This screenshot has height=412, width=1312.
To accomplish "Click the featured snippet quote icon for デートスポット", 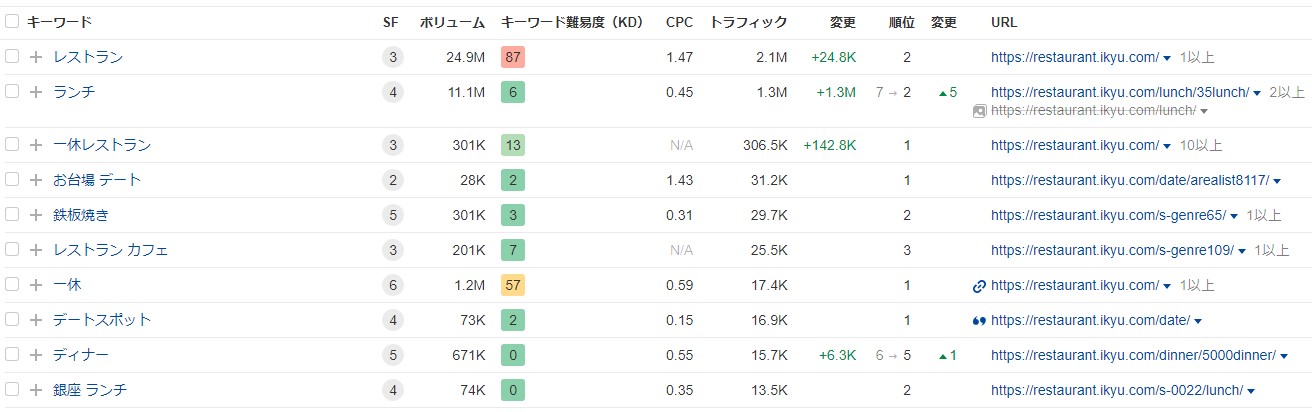I will (x=979, y=320).
